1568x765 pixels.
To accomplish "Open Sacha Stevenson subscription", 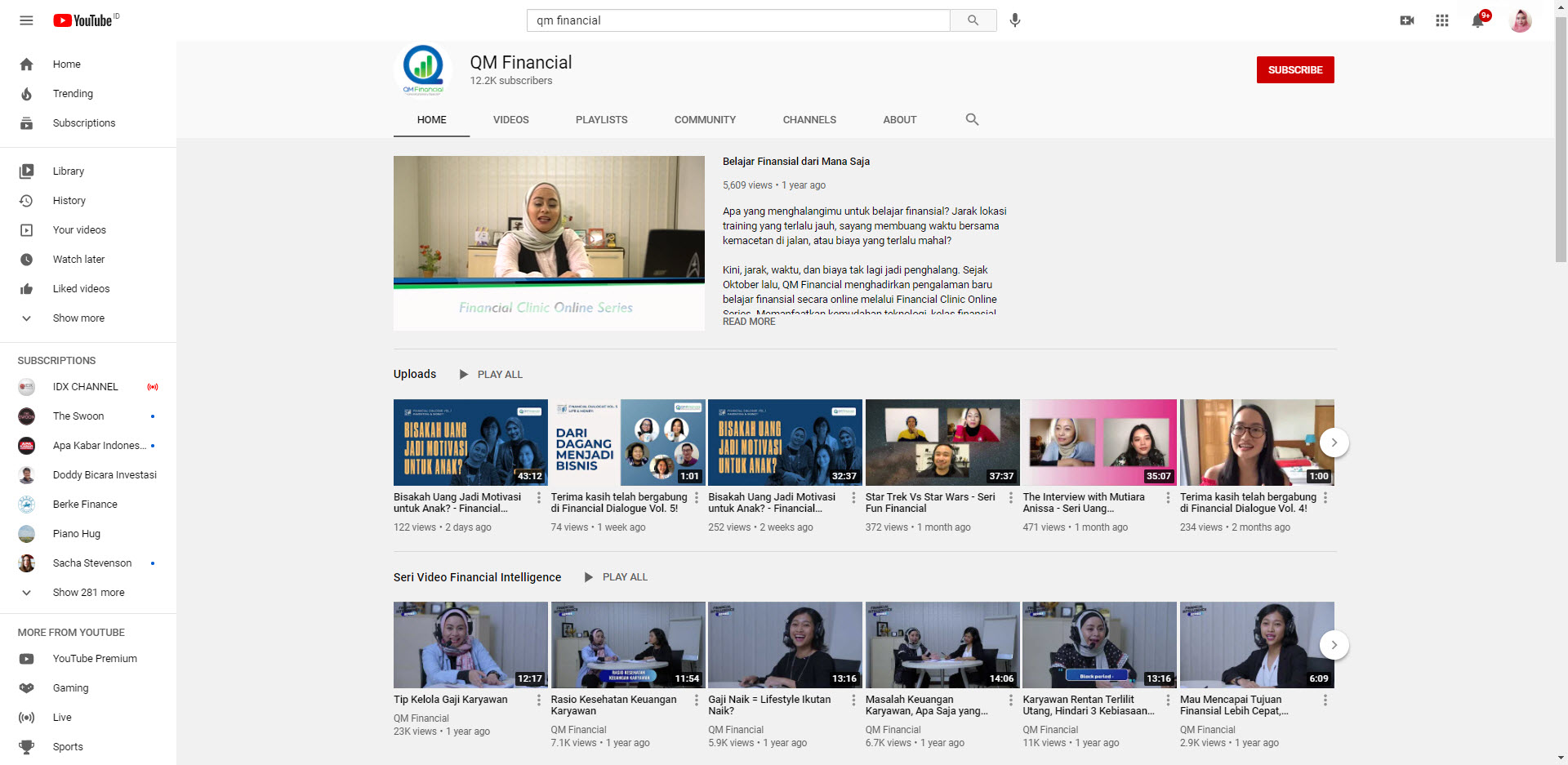I will [88, 563].
